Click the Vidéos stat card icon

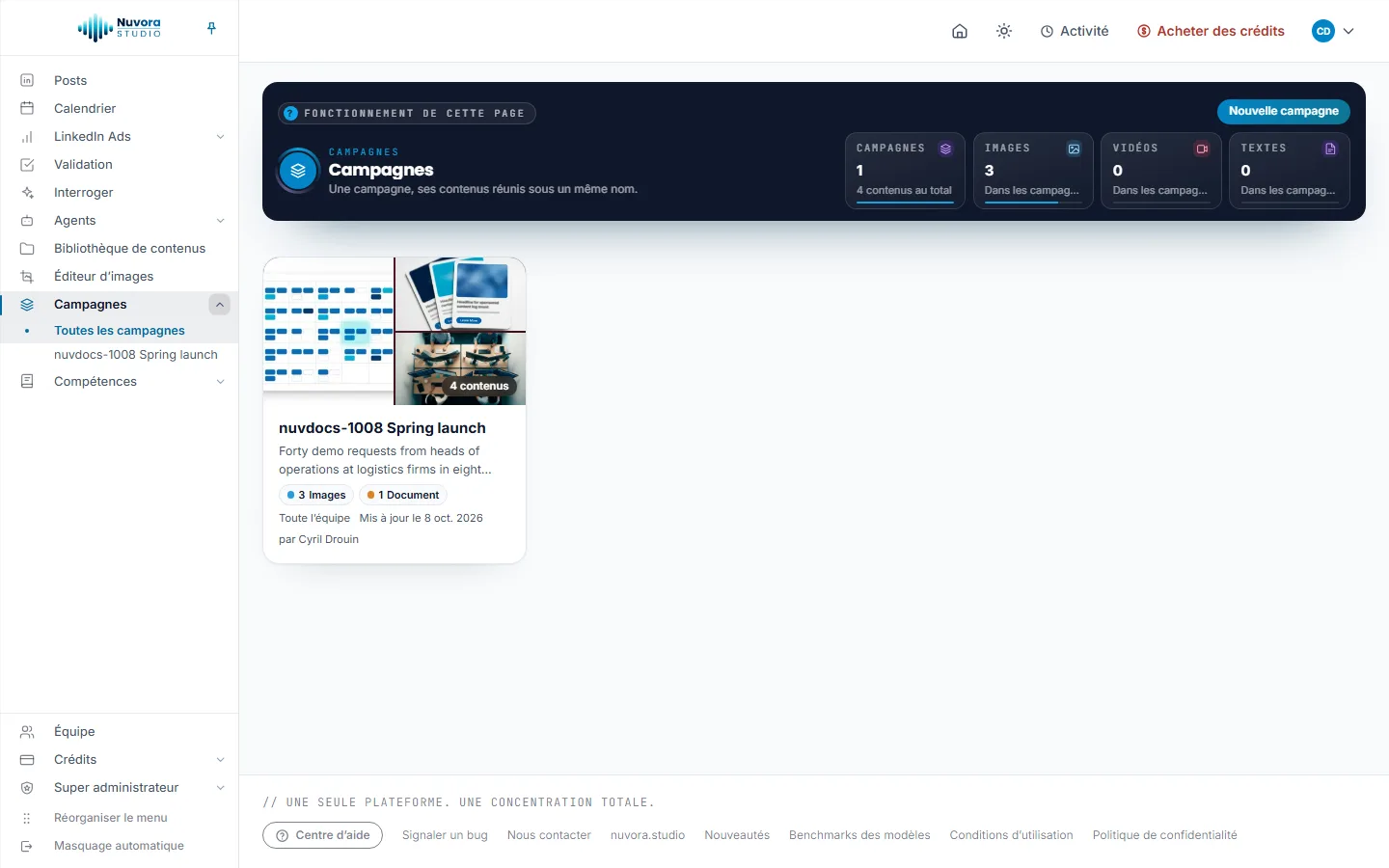[x=1202, y=149]
